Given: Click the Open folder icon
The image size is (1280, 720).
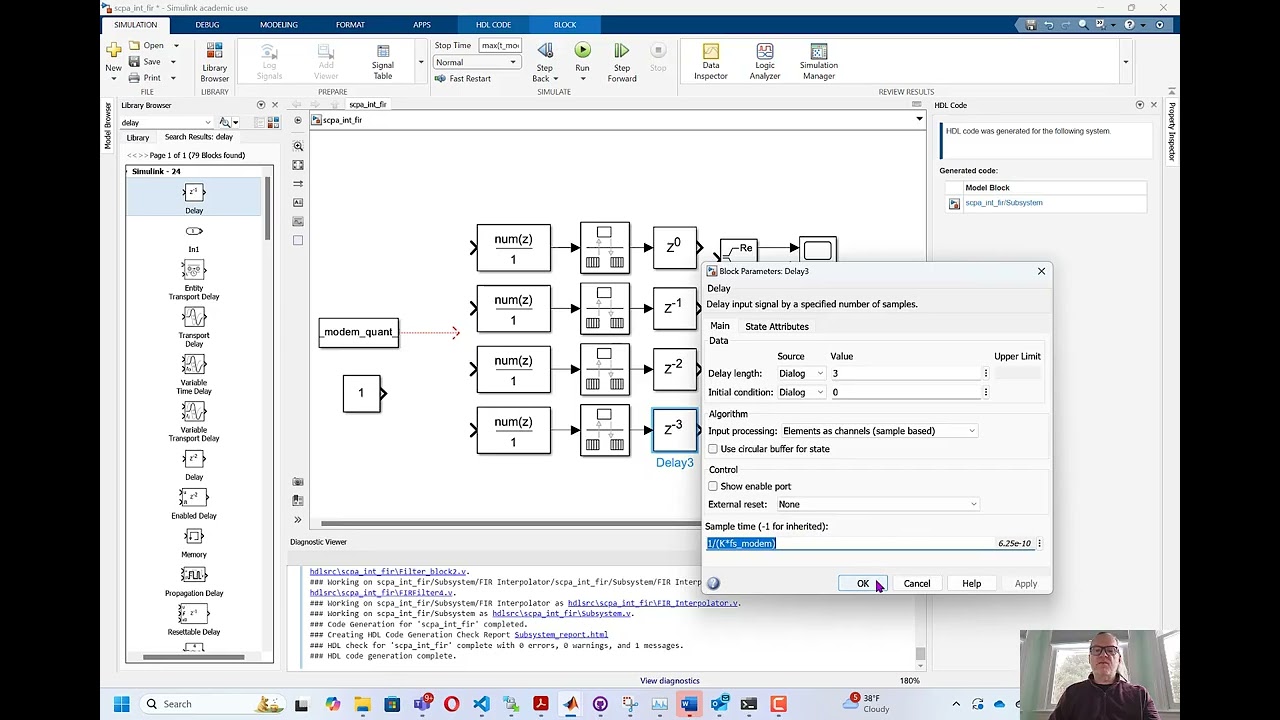Looking at the screenshot, I should tap(134, 45).
